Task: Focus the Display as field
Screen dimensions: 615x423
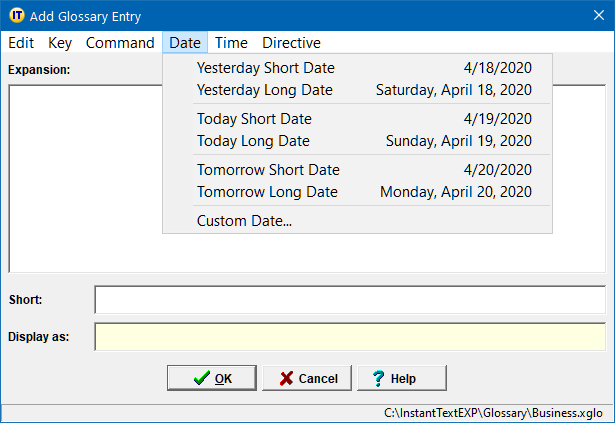Action: (349, 336)
